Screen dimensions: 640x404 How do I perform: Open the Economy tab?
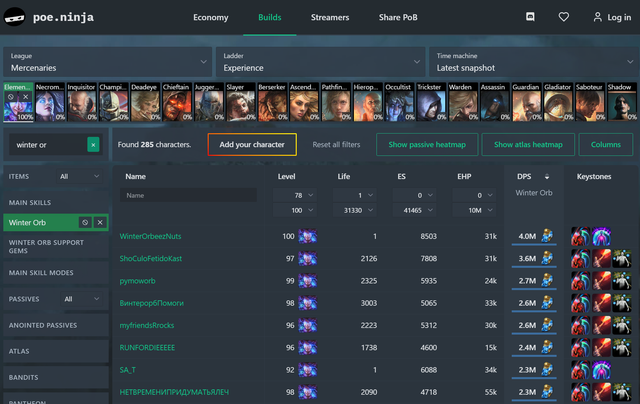(x=211, y=17)
